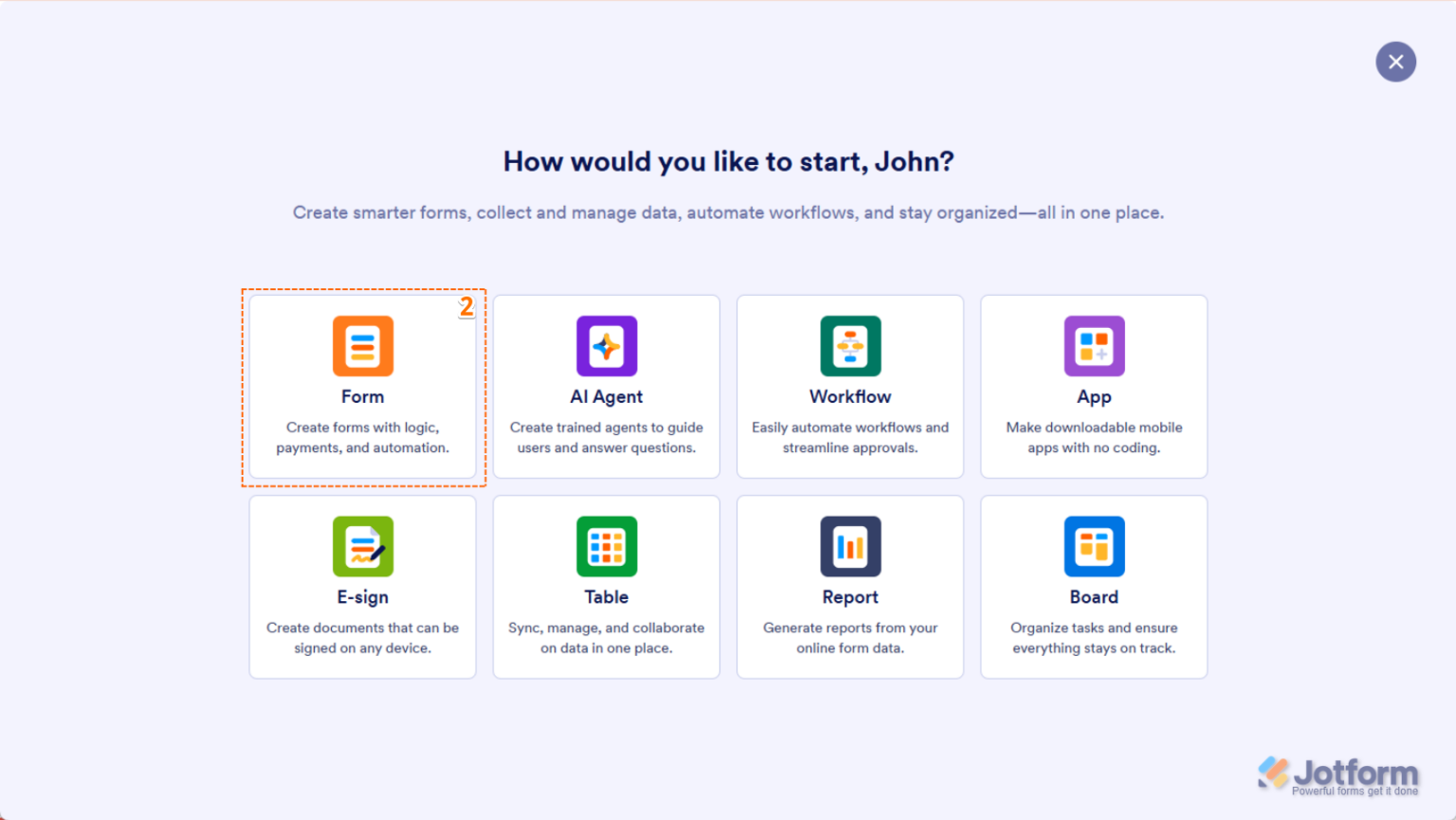The width and height of the screenshot is (1456, 820).
Task: Open the App card for mobile apps
Action: click(1094, 387)
